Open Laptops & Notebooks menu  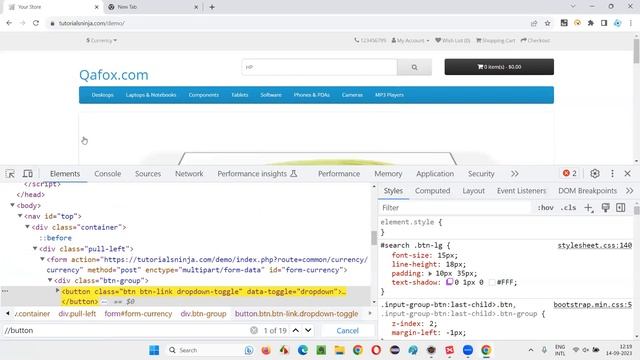pos(151,95)
